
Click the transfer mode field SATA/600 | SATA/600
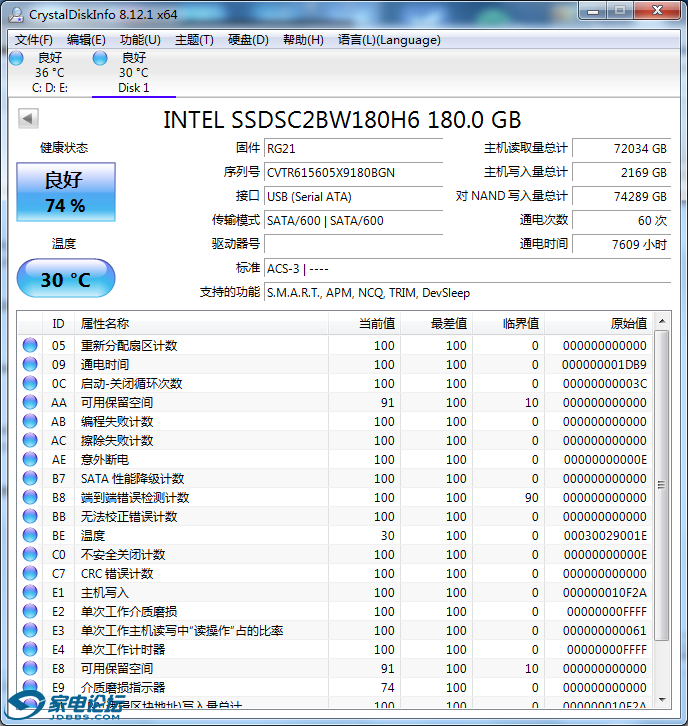point(353,221)
